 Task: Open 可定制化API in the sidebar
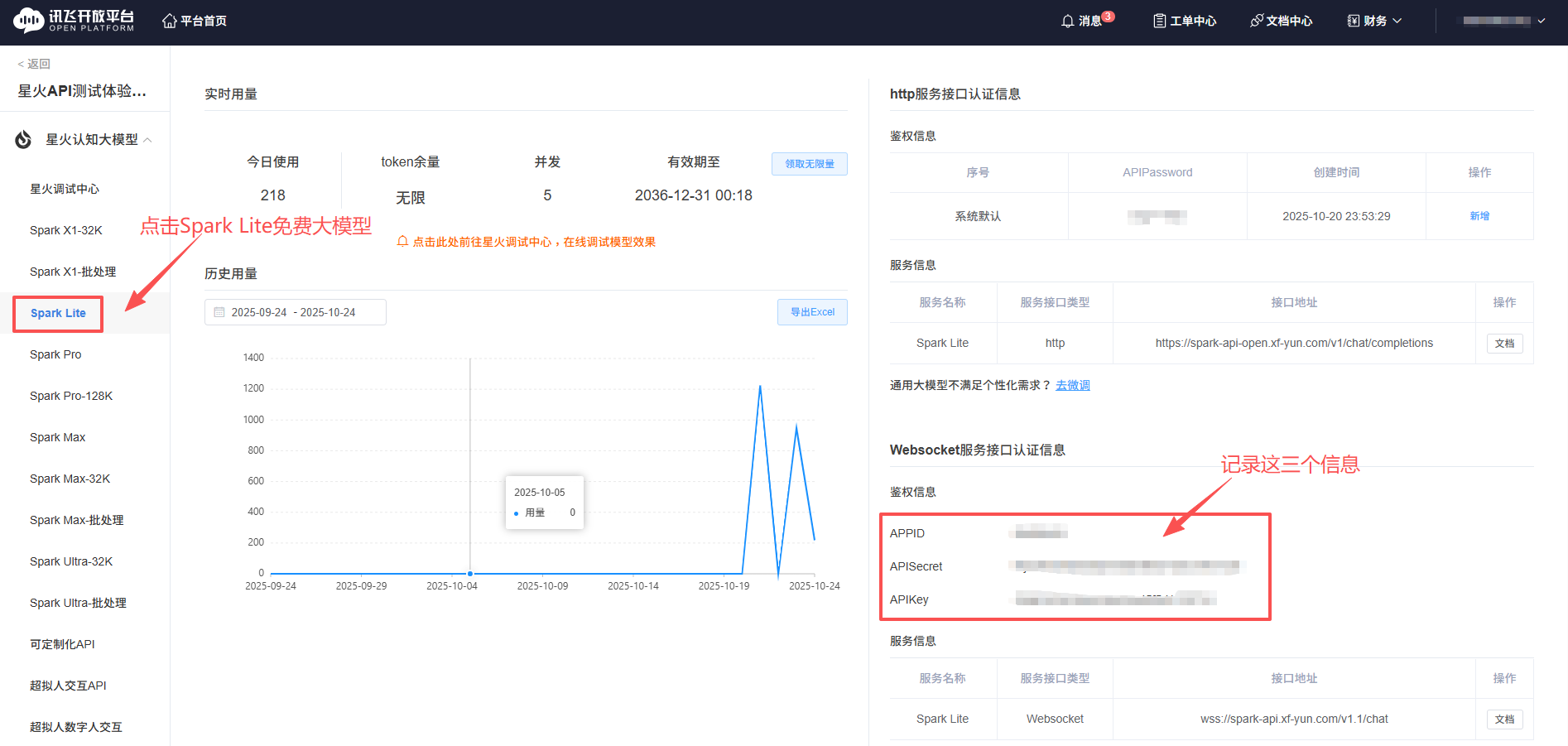(62, 644)
